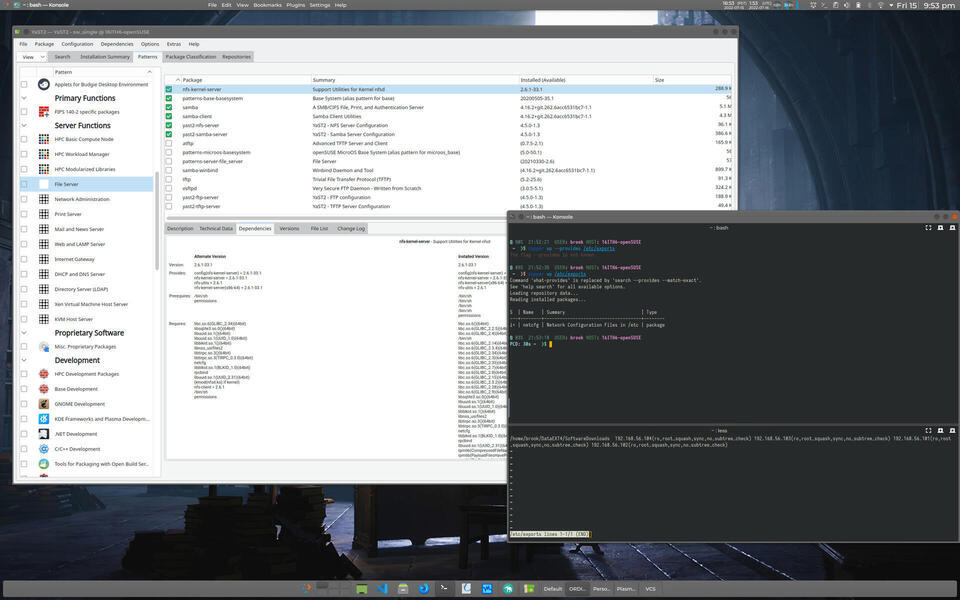Collapse the Server Functions group

point(24,126)
